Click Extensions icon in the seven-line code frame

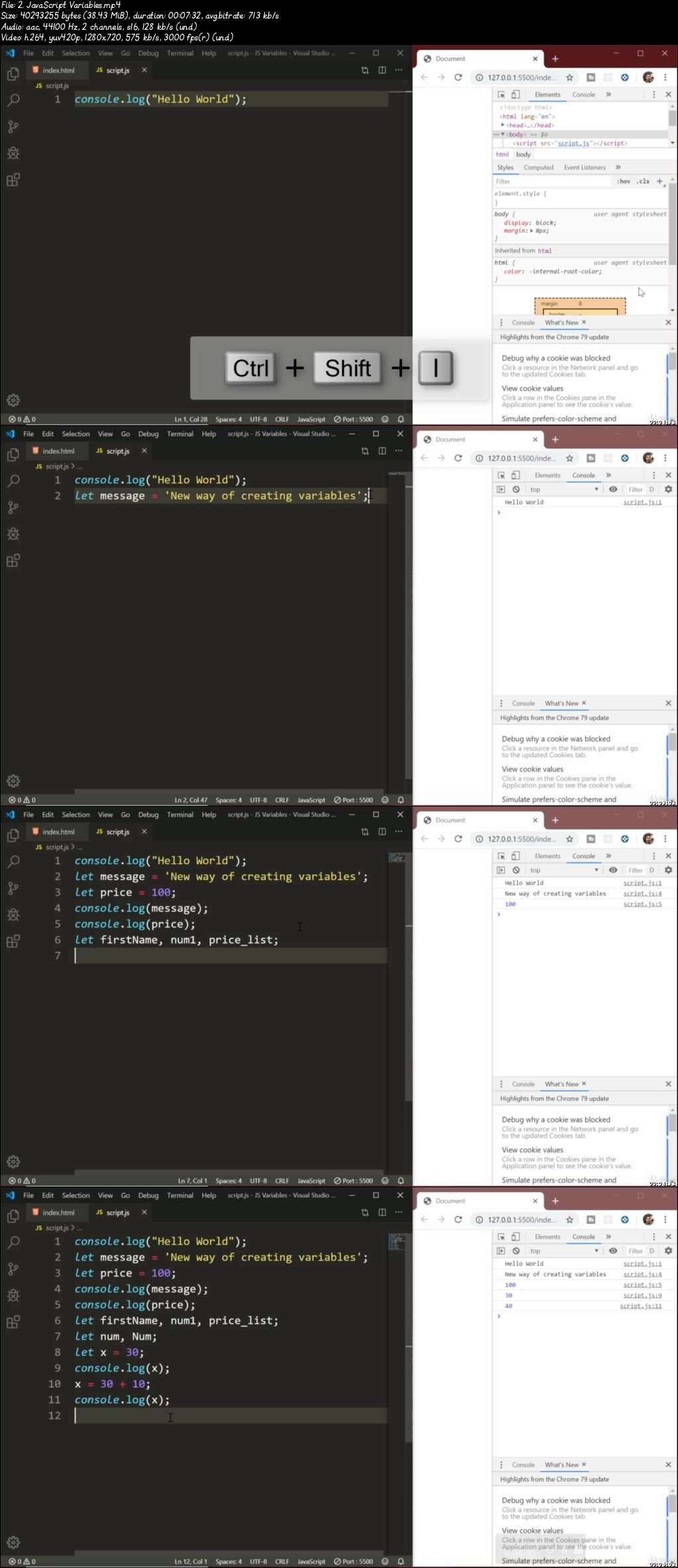click(x=13, y=941)
